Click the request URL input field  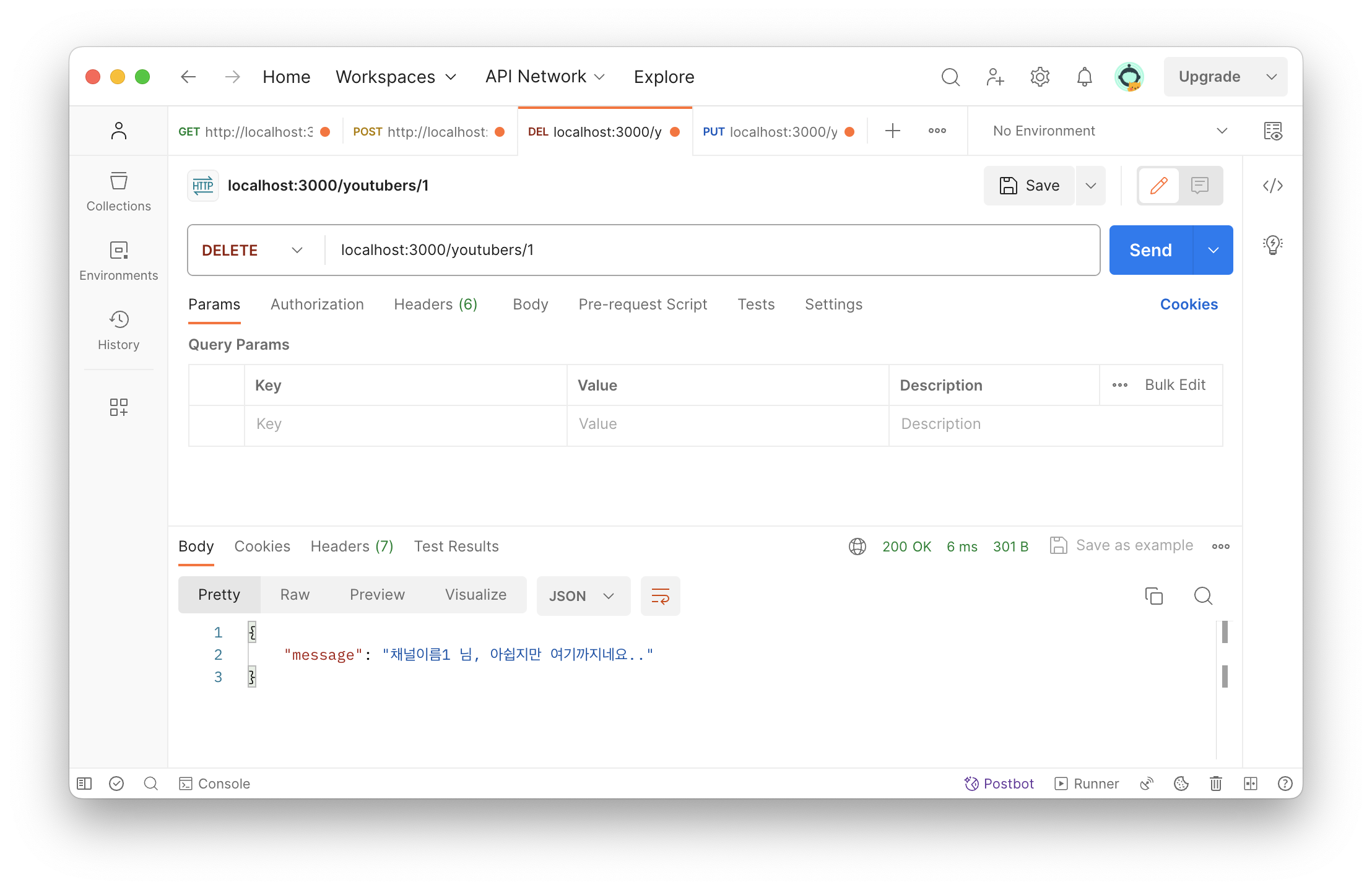pyautogui.click(x=712, y=250)
